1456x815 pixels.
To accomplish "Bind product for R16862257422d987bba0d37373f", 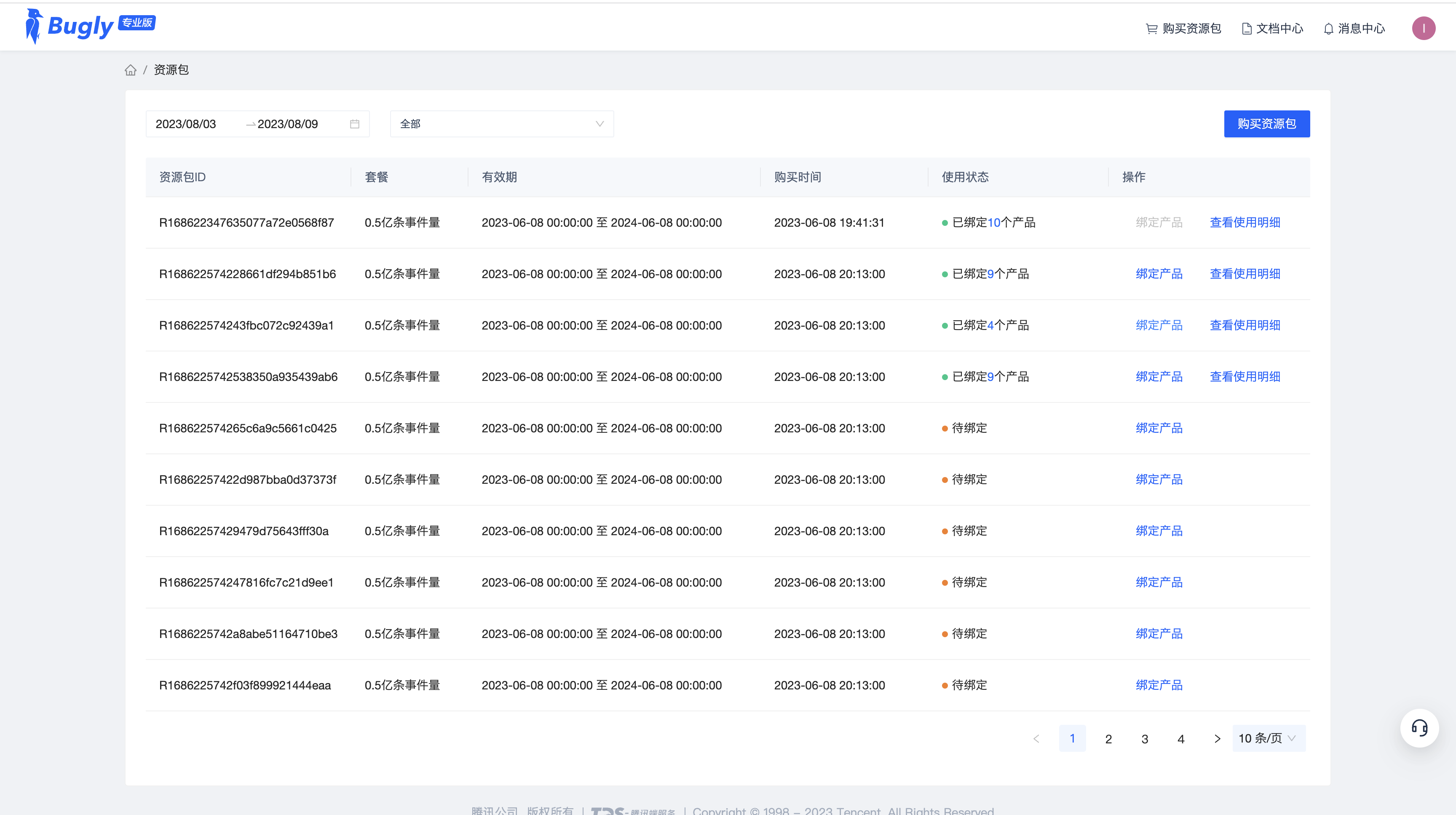I will [x=1159, y=480].
